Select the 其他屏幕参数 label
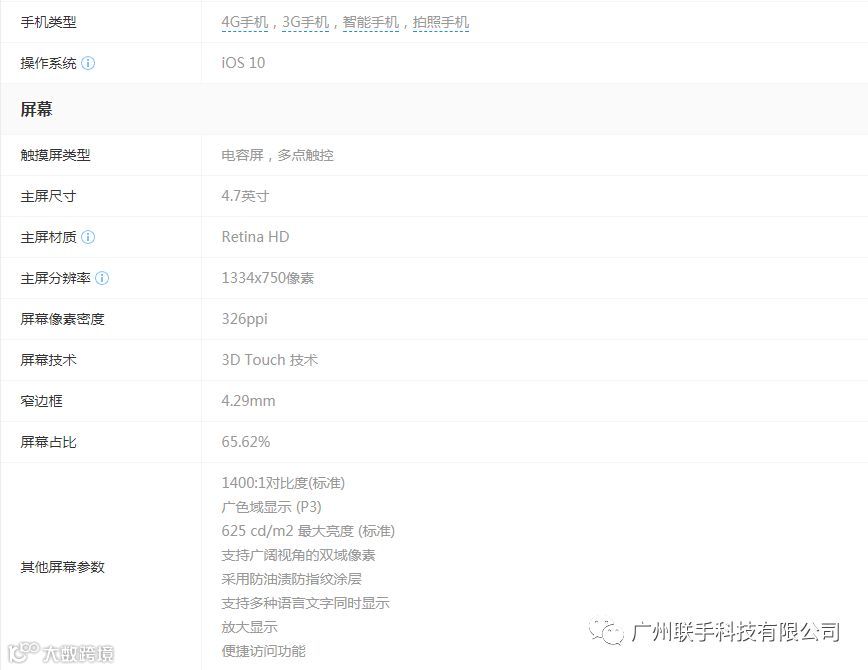This screenshot has height=670, width=868. pyautogui.click(x=62, y=567)
